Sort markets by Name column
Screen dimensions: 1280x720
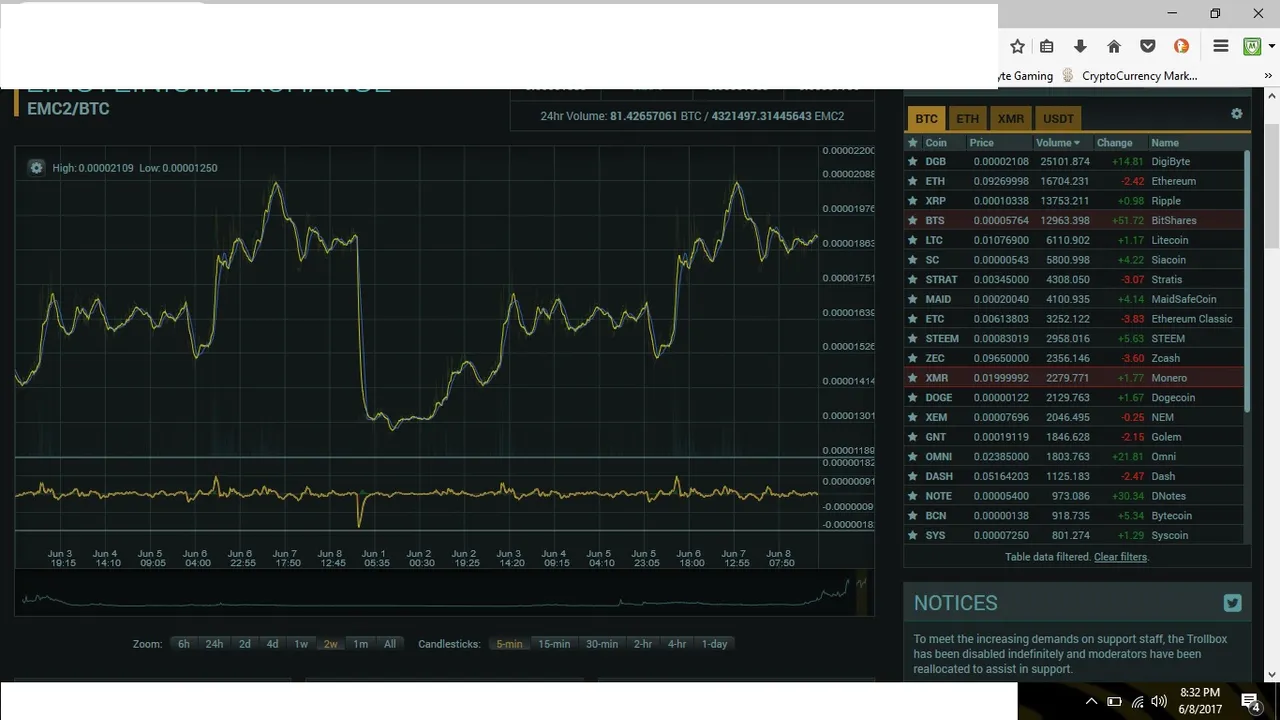[1165, 143]
